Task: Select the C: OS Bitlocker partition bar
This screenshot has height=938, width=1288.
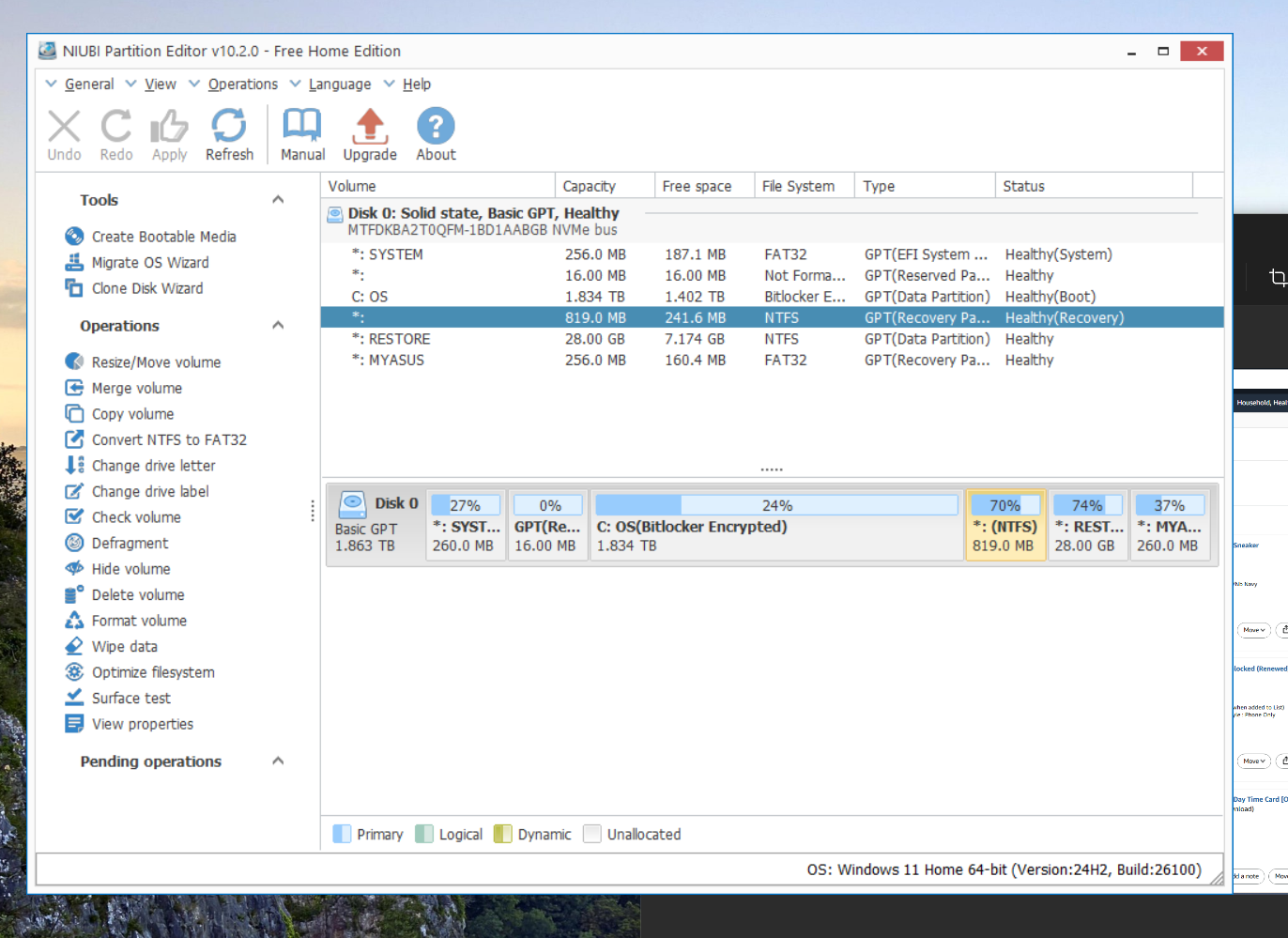Action: click(776, 526)
